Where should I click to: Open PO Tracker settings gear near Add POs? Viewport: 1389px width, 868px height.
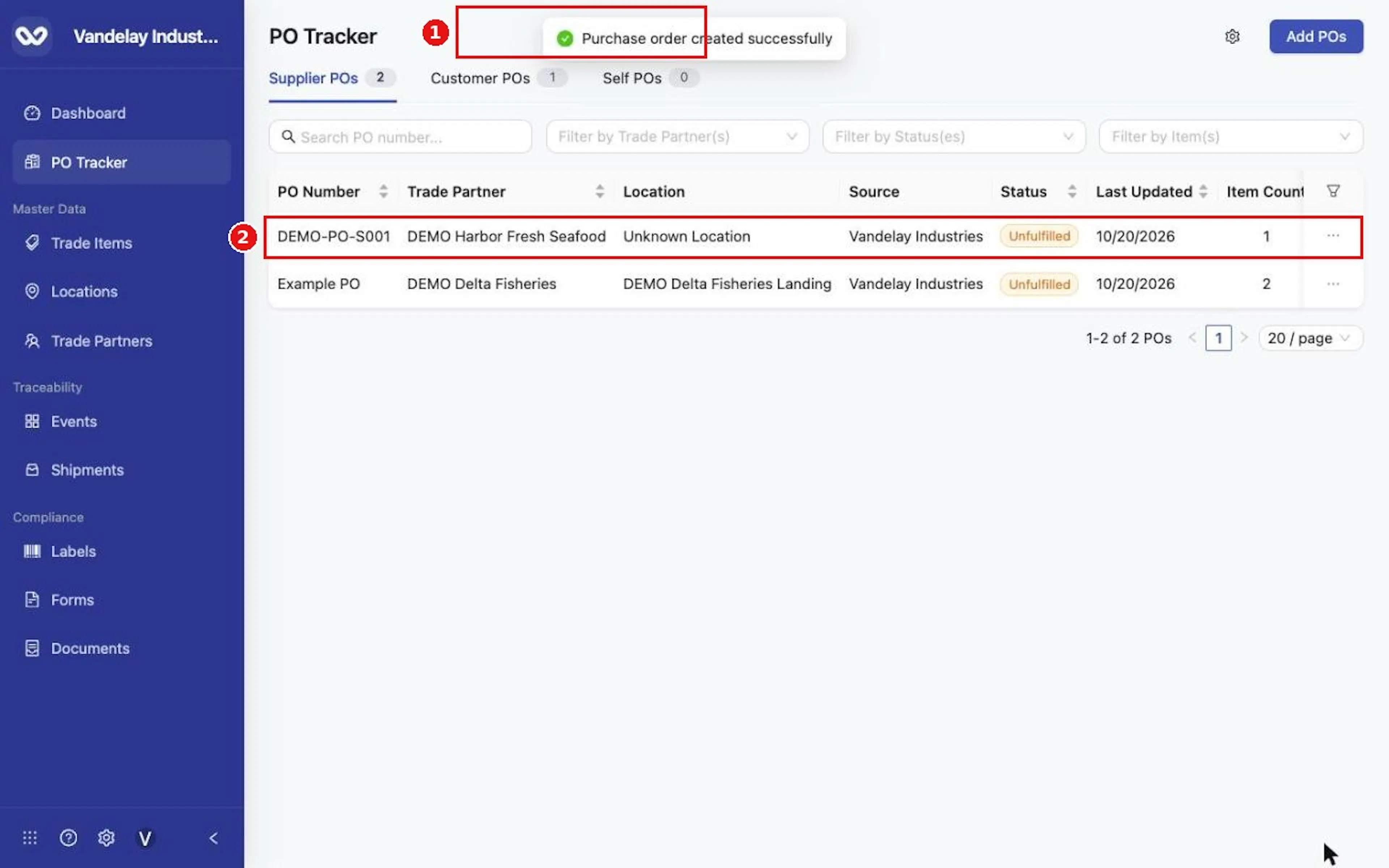(x=1232, y=37)
